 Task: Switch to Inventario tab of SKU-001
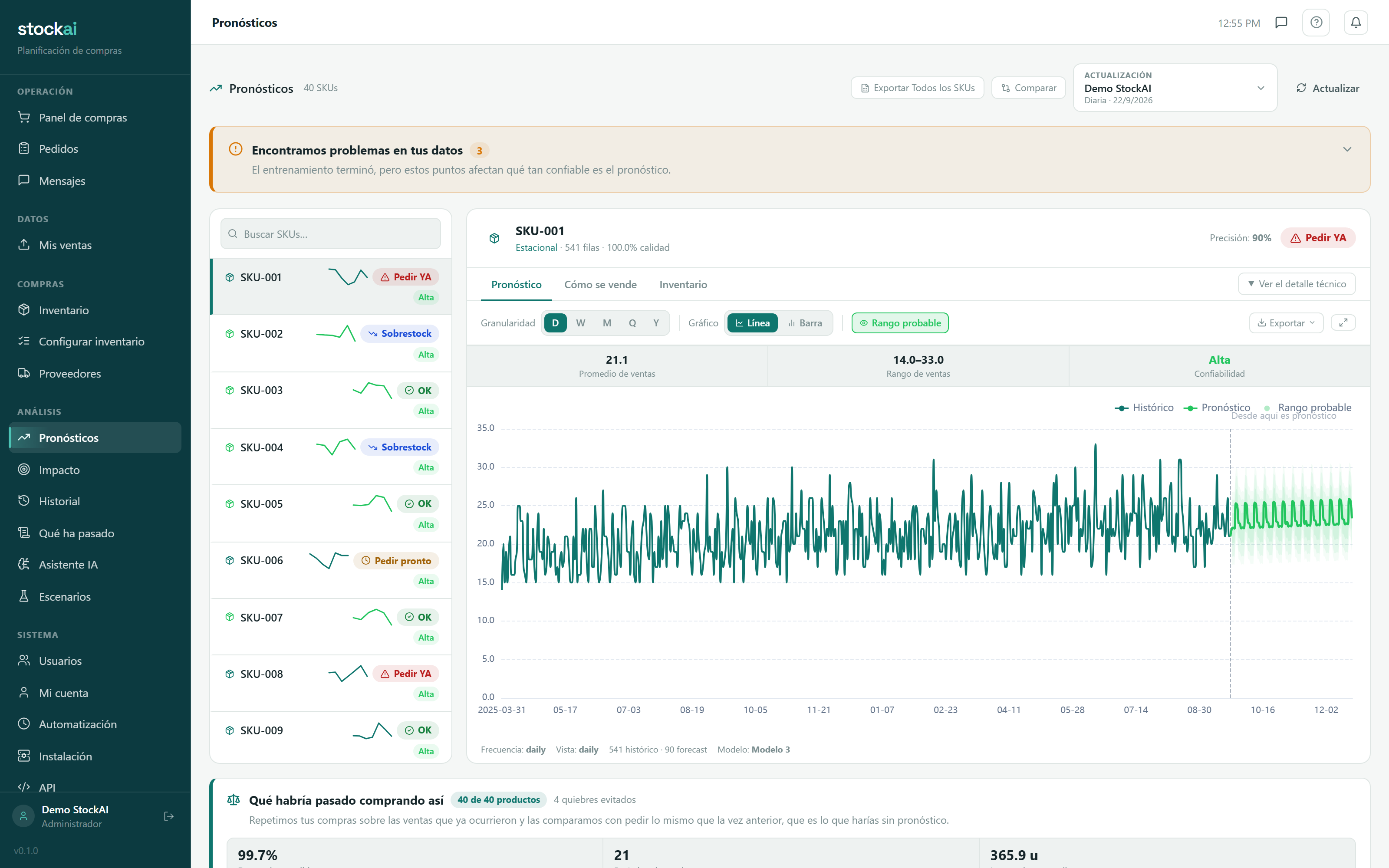[x=683, y=285]
